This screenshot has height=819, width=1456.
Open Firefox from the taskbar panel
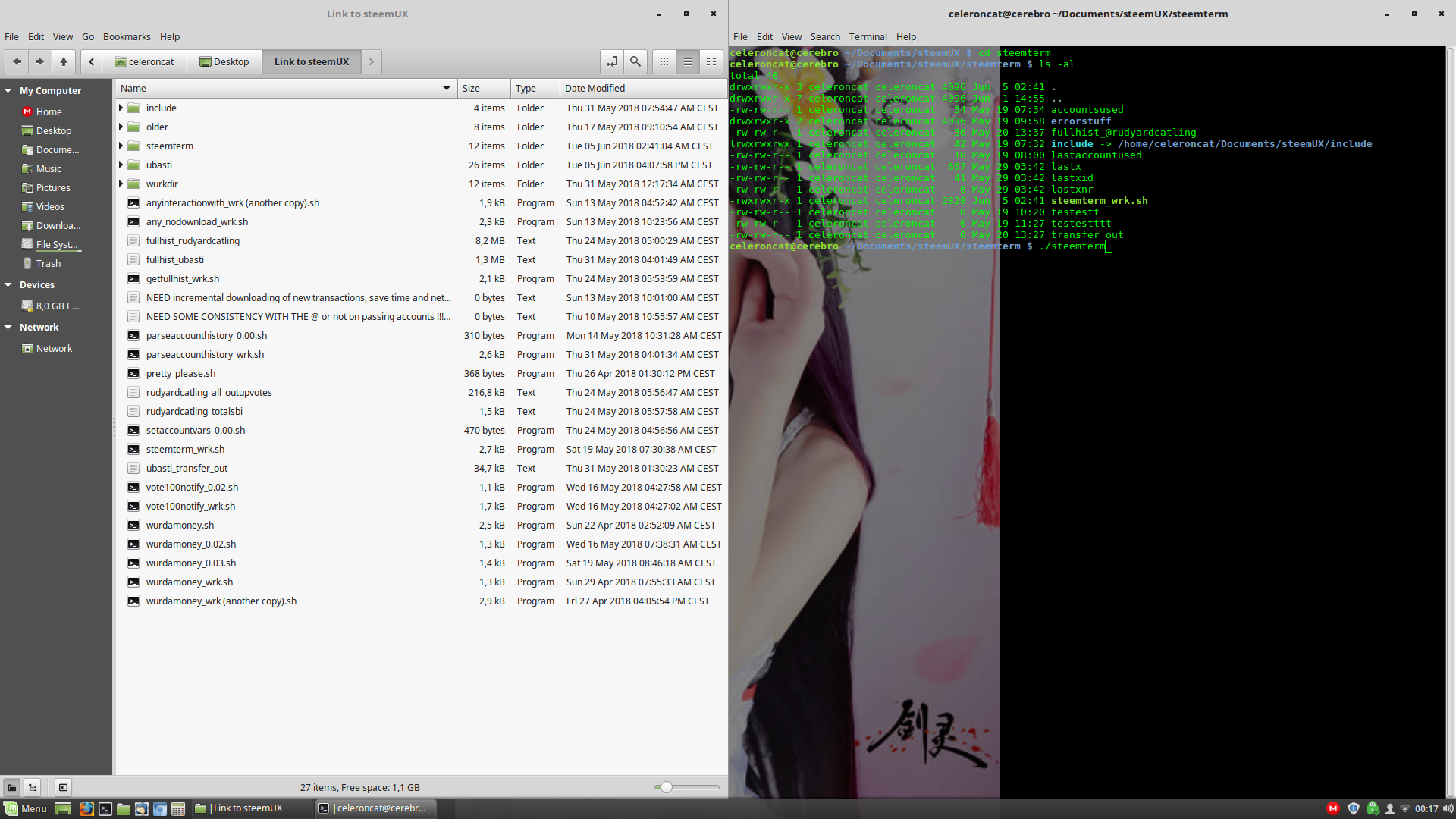(87, 808)
